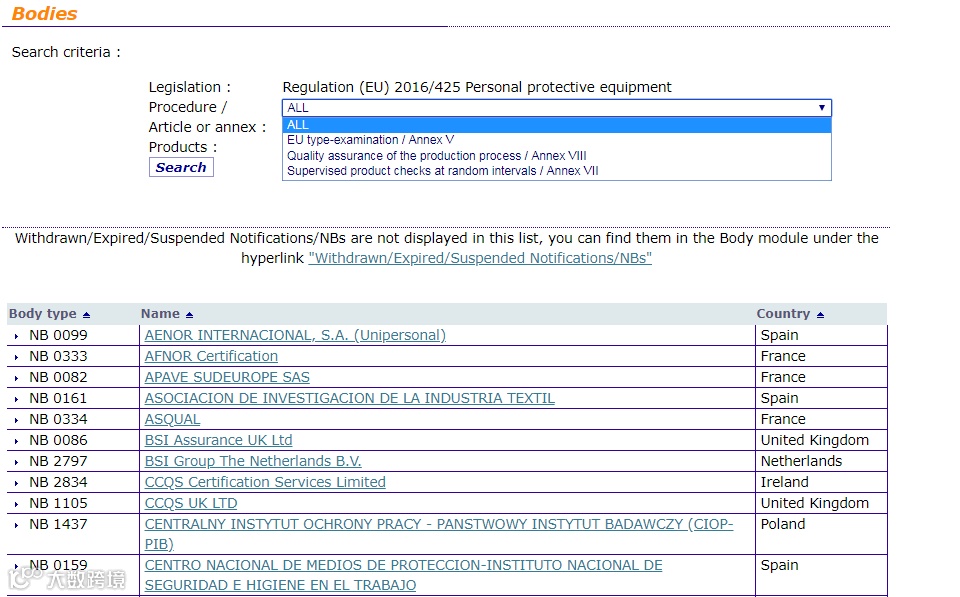This screenshot has width=960, height=597.
Task: Expand row arrow for NB 0334
Action: click(17, 420)
